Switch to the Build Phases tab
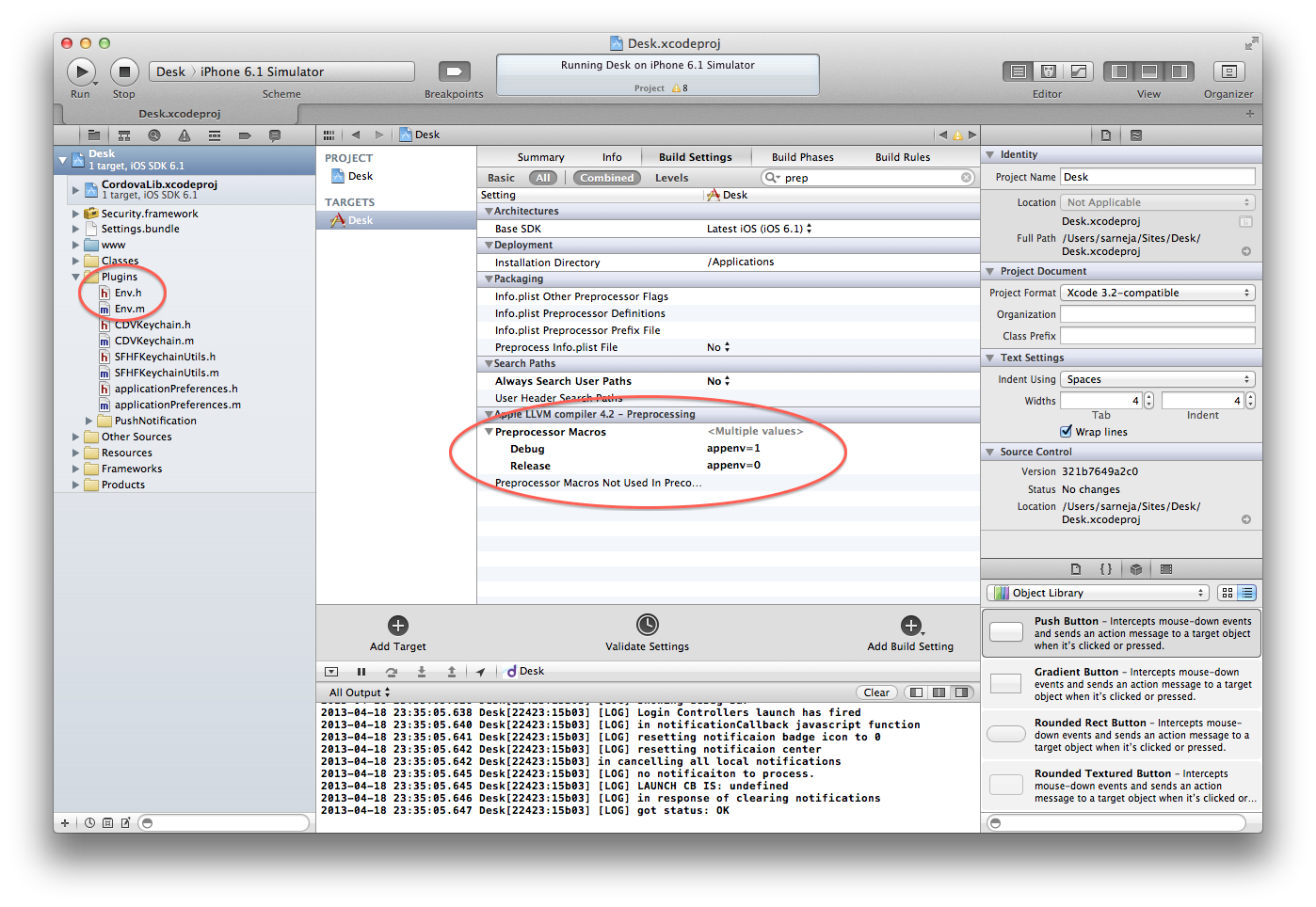The width and height of the screenshot is (1316, 907). tap(803, 157)
